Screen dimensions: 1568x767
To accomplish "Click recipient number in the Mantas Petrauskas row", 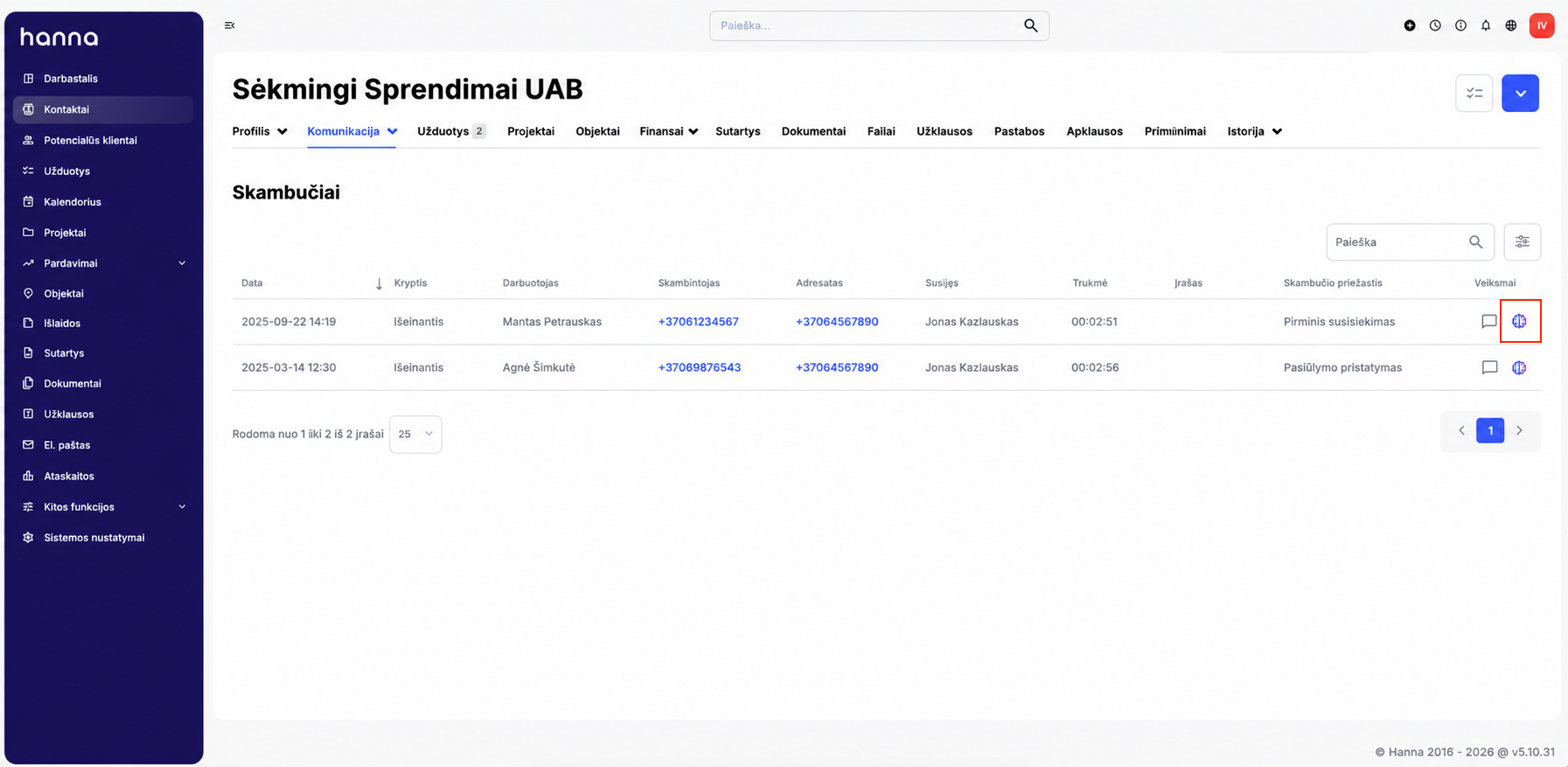I will click(837, 322).
